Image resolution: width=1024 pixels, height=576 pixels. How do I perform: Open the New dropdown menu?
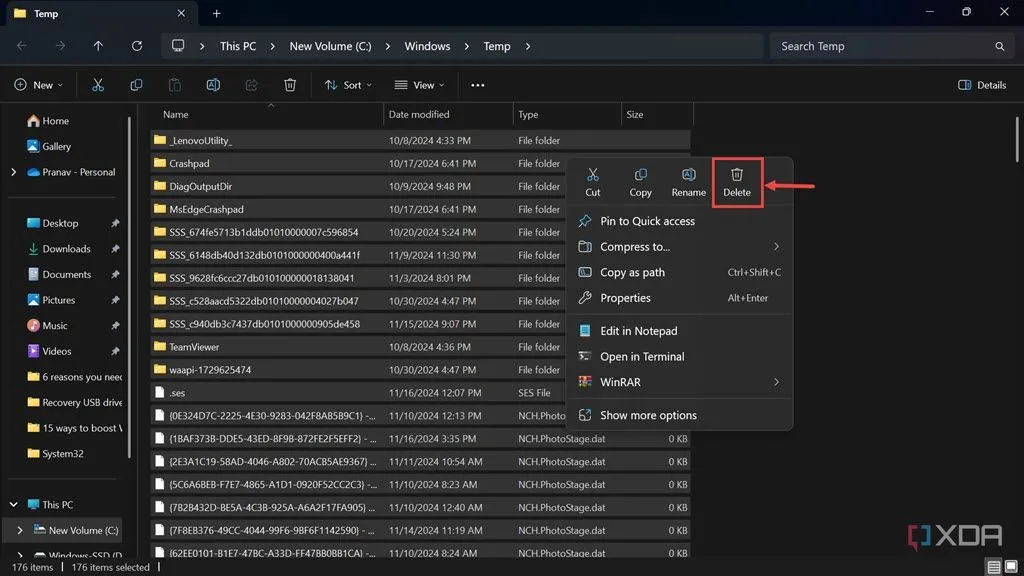point(39,85)
